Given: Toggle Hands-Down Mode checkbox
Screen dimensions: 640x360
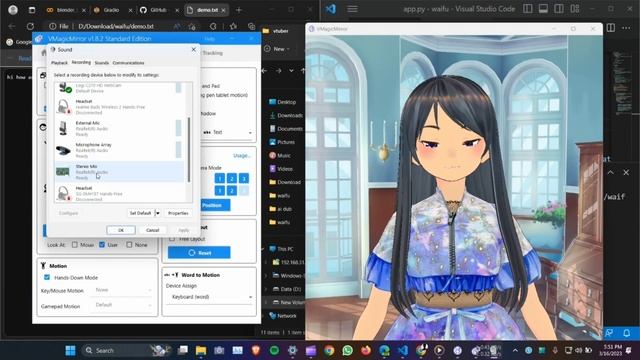Looking at the screenshot, I should tap(47, 278).
